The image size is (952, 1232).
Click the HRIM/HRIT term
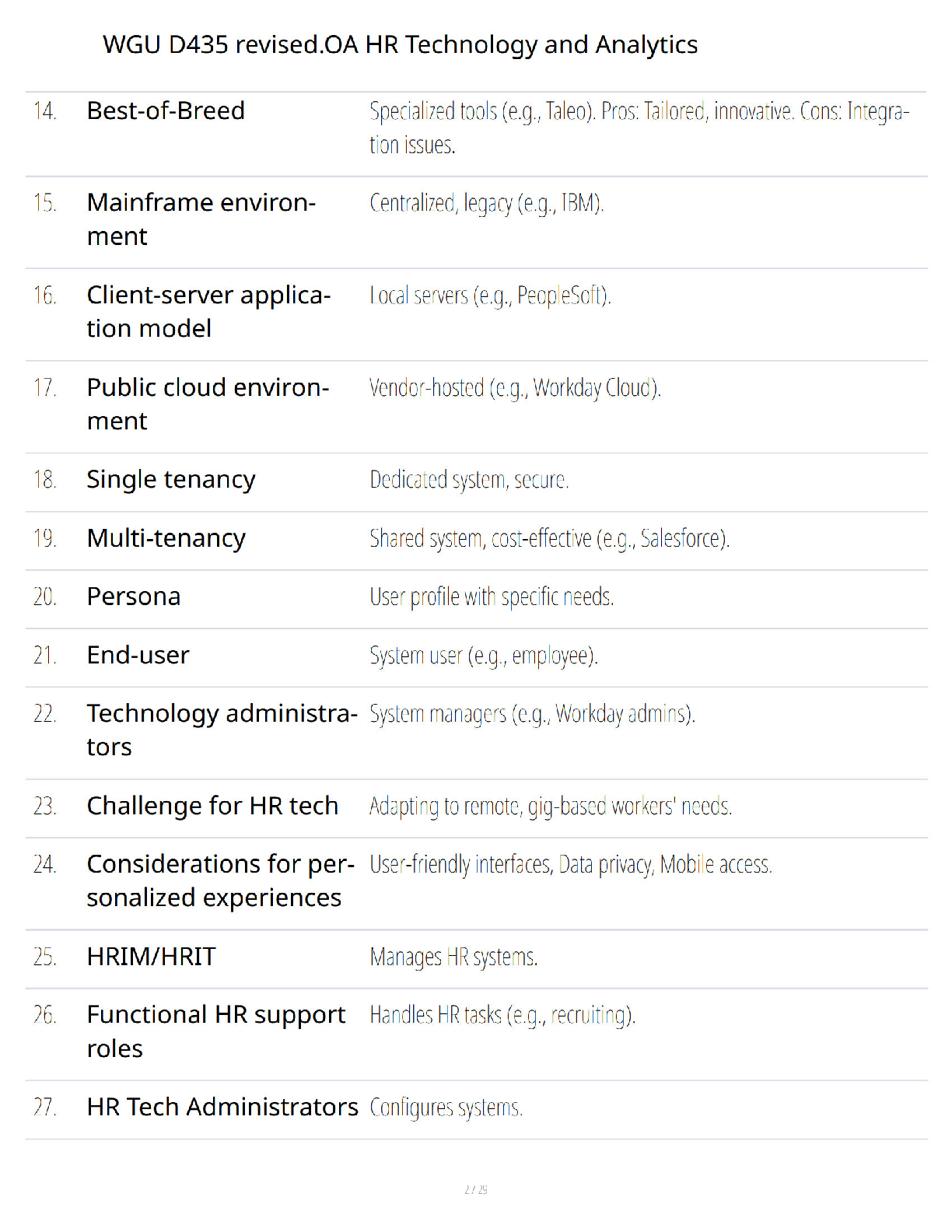(152, 957)
